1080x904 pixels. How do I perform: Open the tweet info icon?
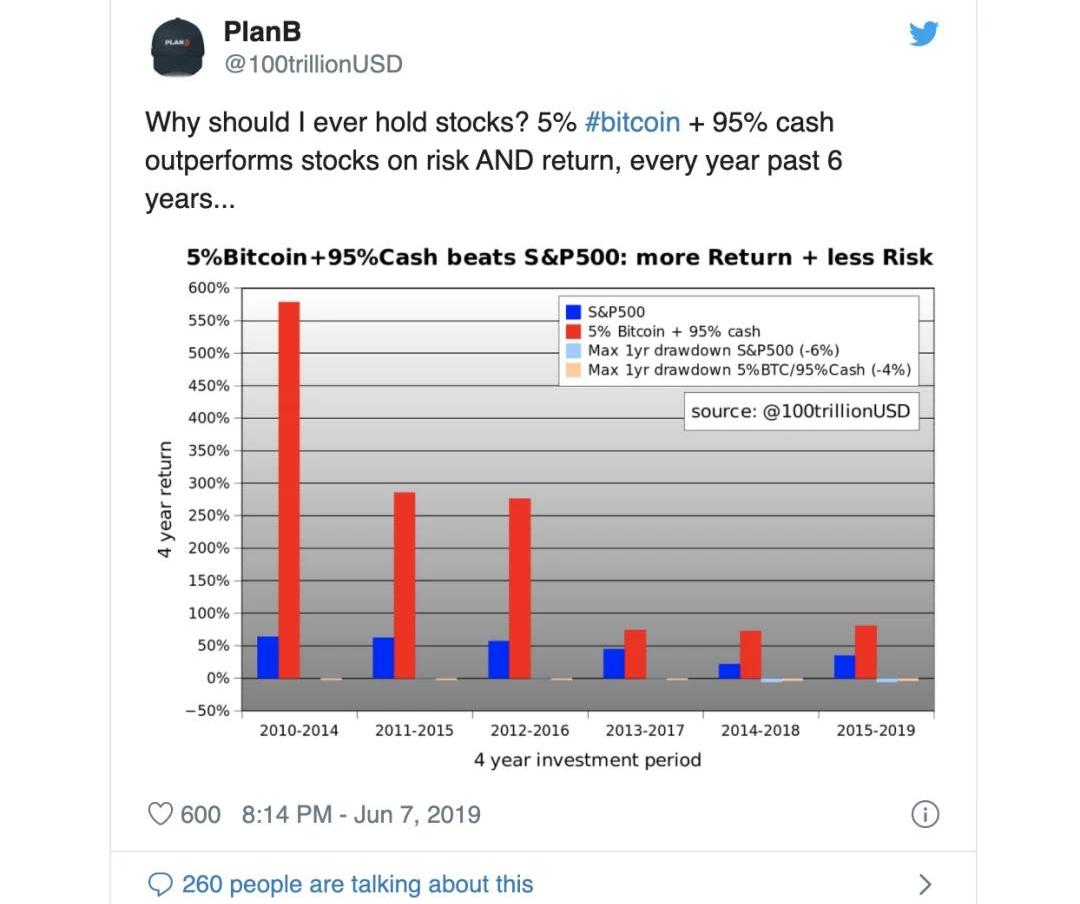(925, 814)
